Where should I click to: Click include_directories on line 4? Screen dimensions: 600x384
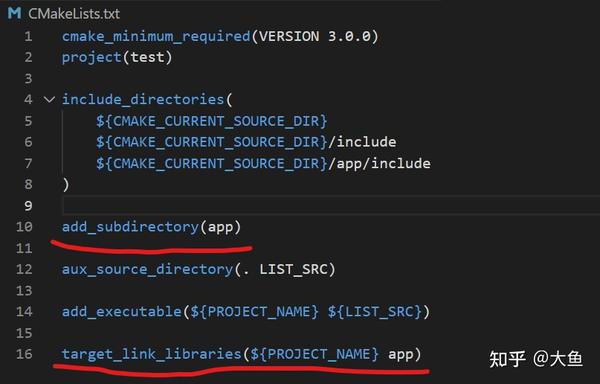143,100
